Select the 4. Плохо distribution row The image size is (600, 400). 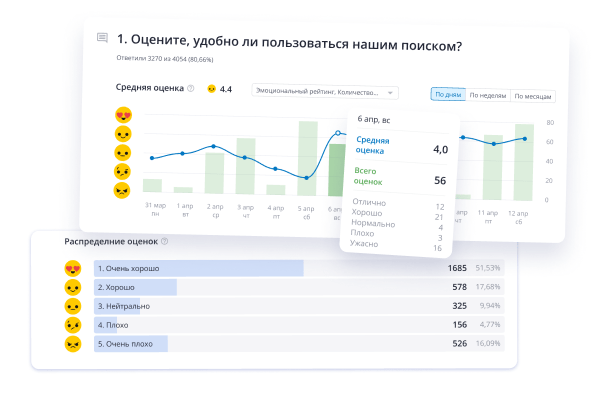(x=300, y=325)
